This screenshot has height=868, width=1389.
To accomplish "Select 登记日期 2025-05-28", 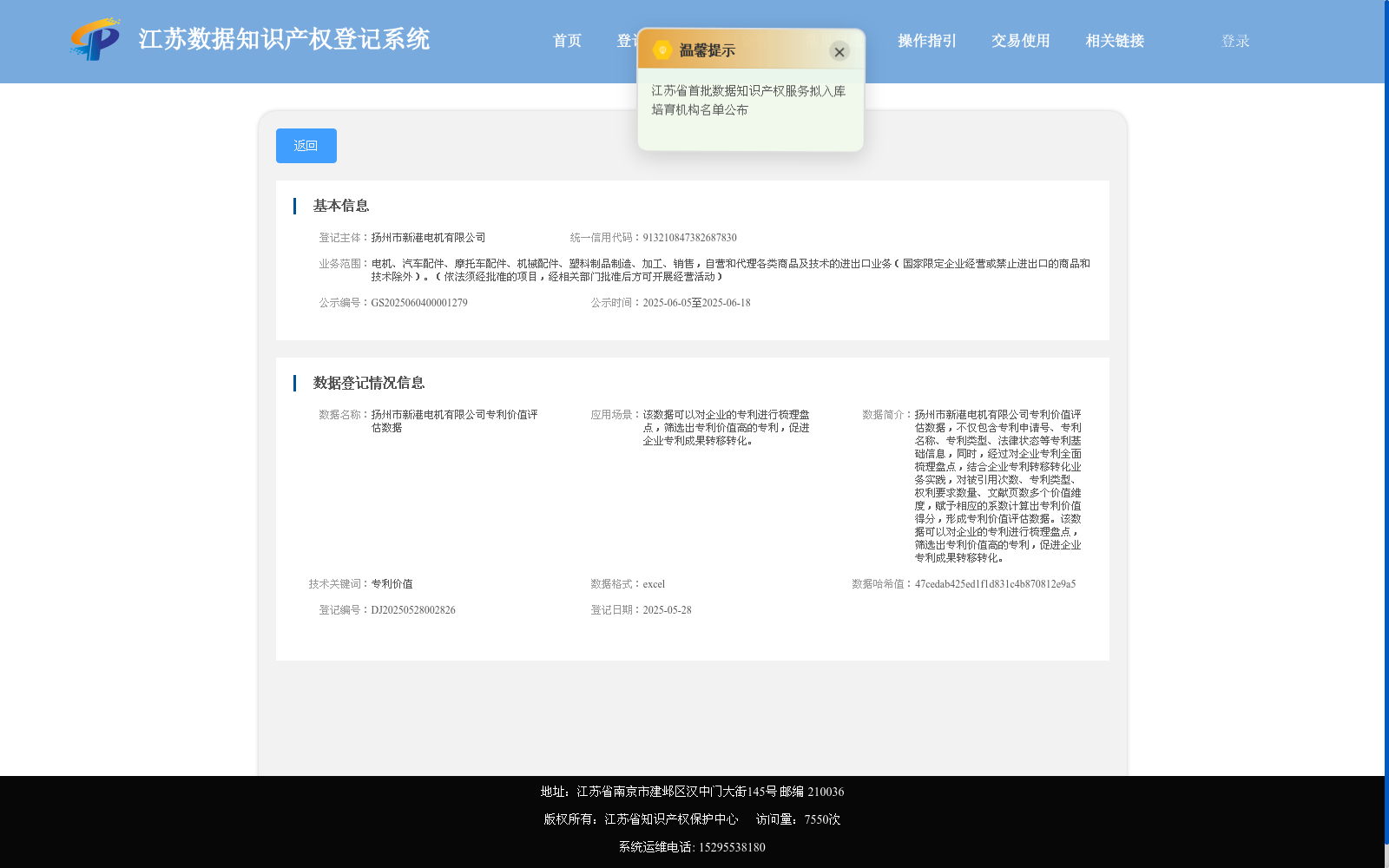I will point(667,610).
